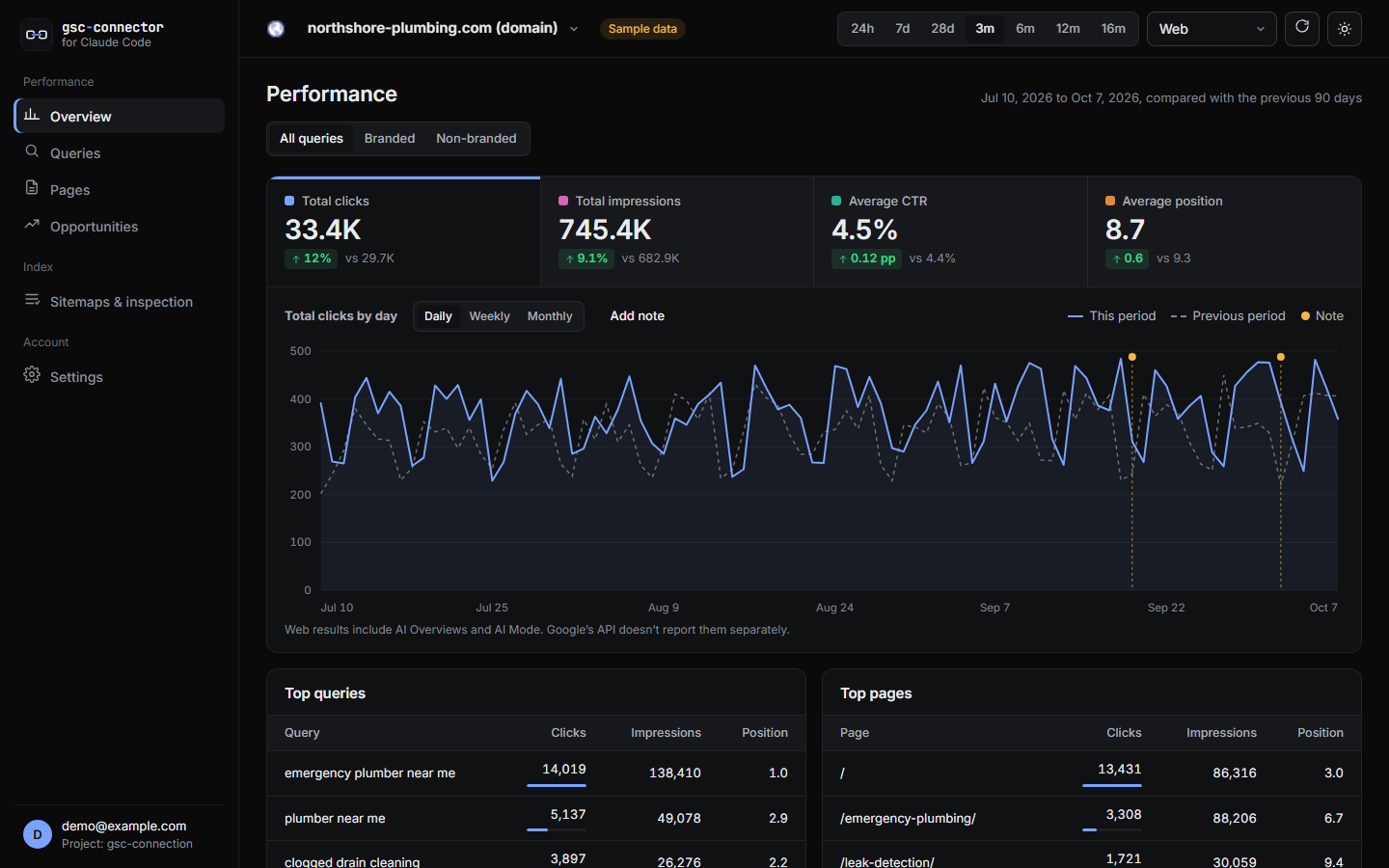Screen dimensions: 1389x868
Task: Click the note marker near Oct 7
Action: point(1281,357)
